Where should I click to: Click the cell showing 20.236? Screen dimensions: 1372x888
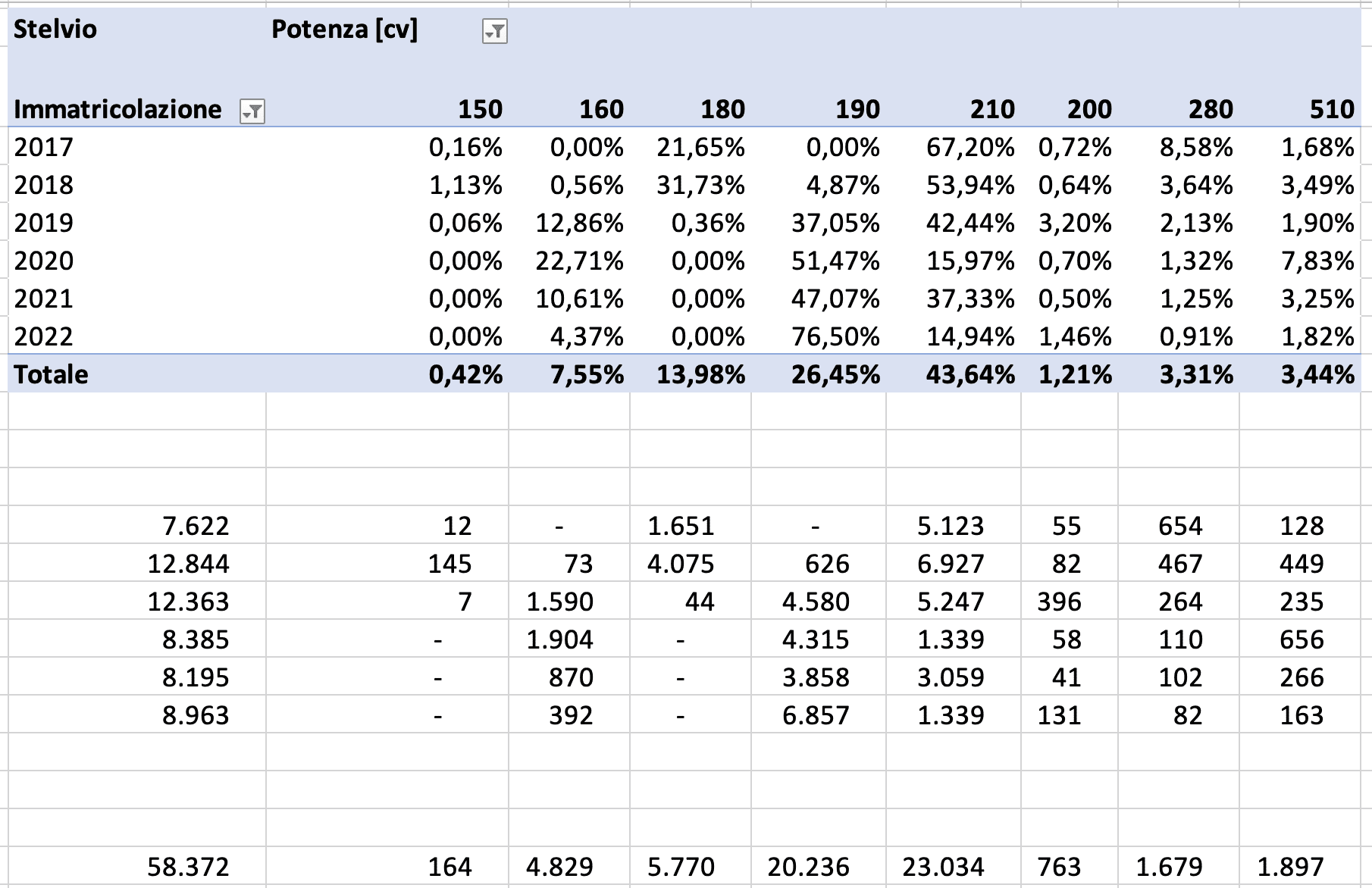point(808,866)
